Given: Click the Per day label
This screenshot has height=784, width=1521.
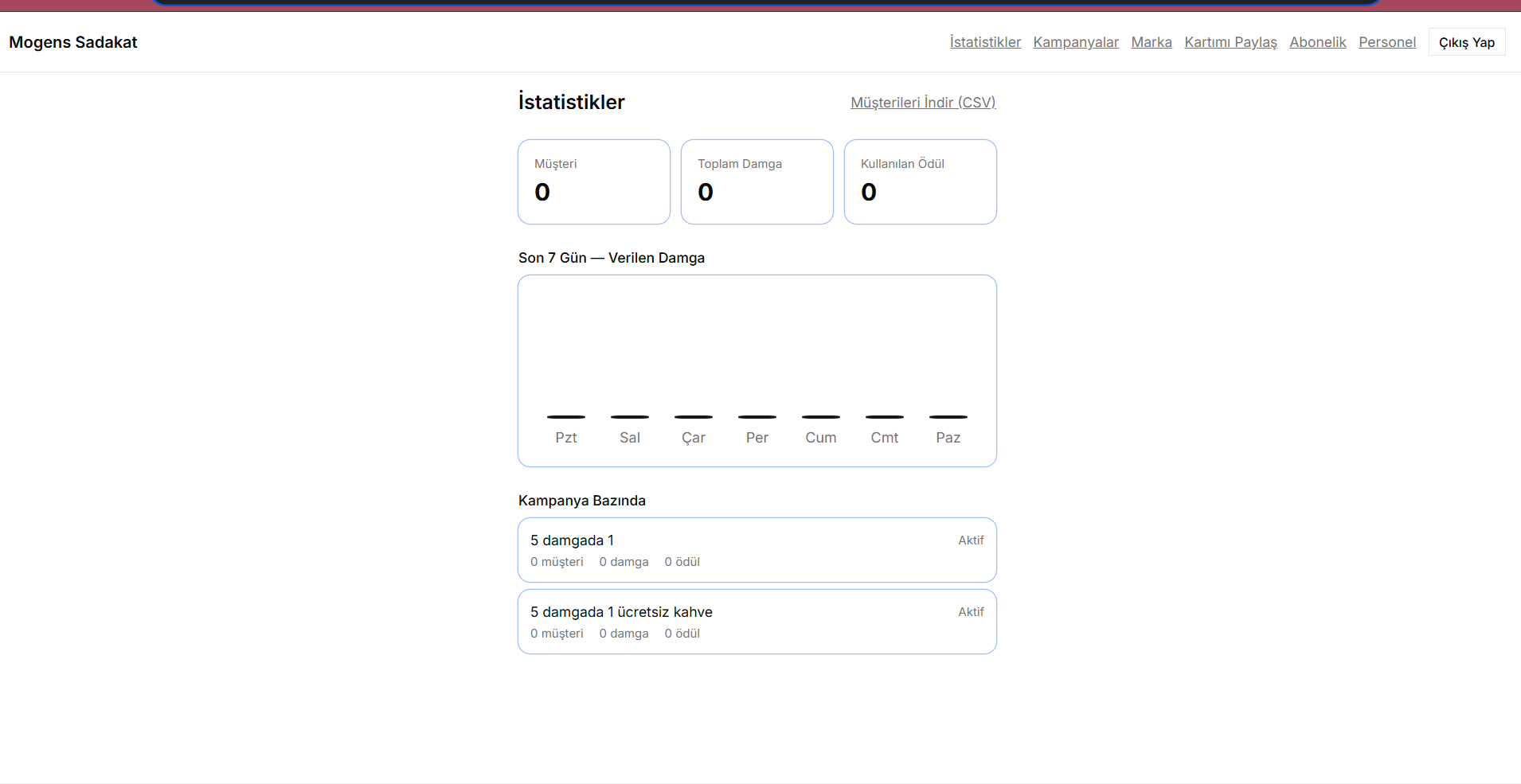Looking at the screenshot, I should [x=757, y=438].
